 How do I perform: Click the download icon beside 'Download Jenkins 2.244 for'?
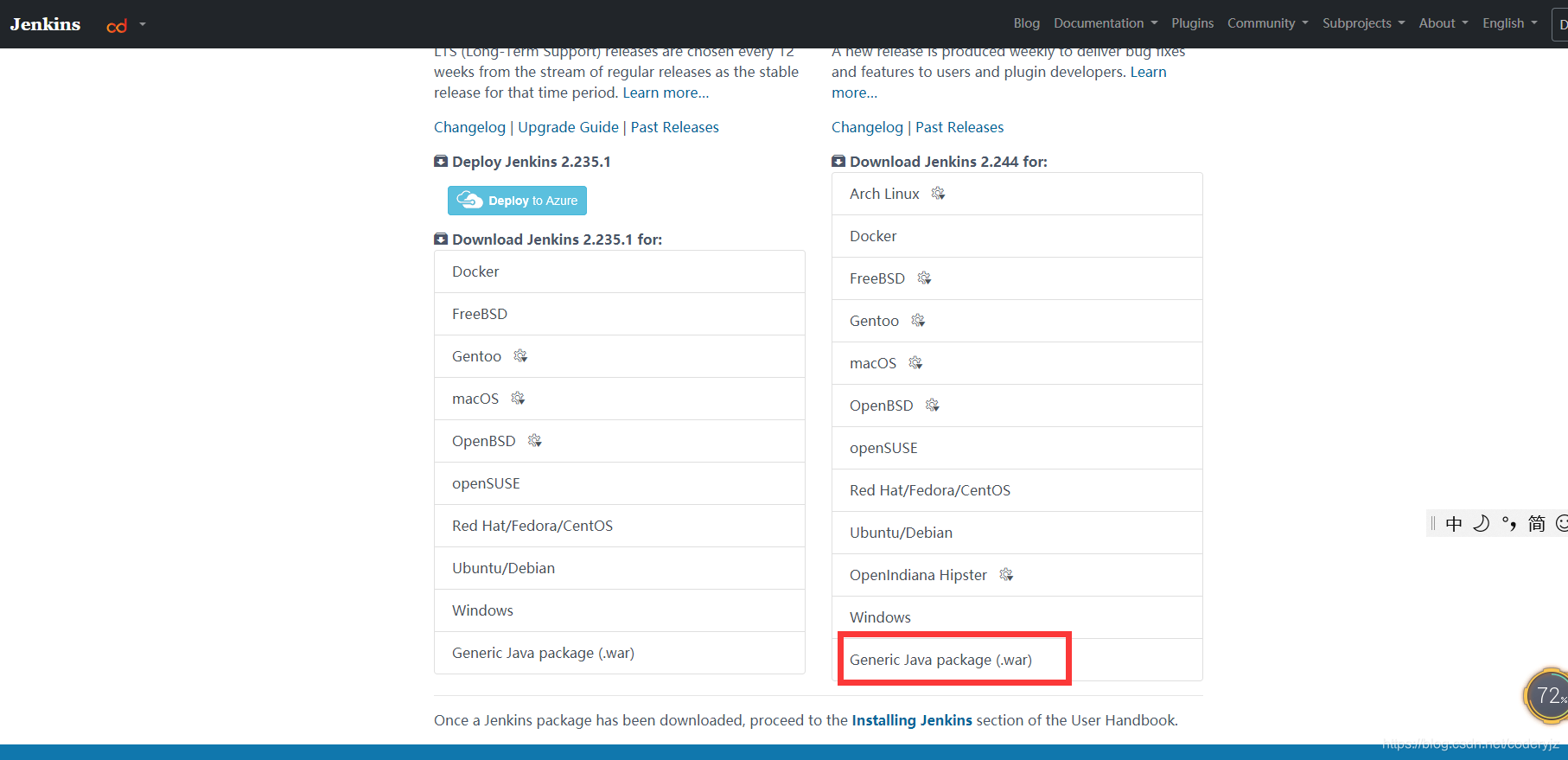point(838,161)
